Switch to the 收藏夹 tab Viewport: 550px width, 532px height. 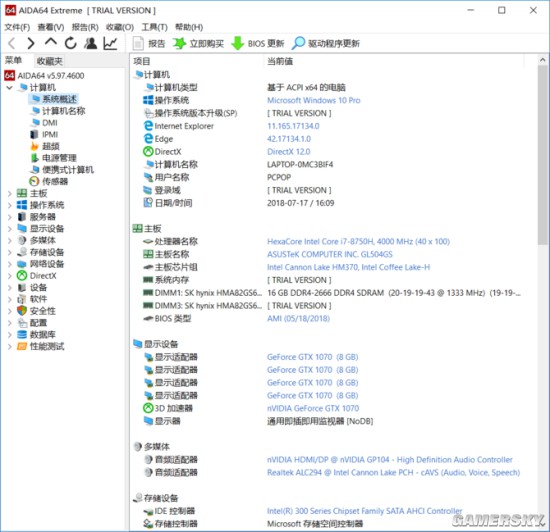pos(49,61)
